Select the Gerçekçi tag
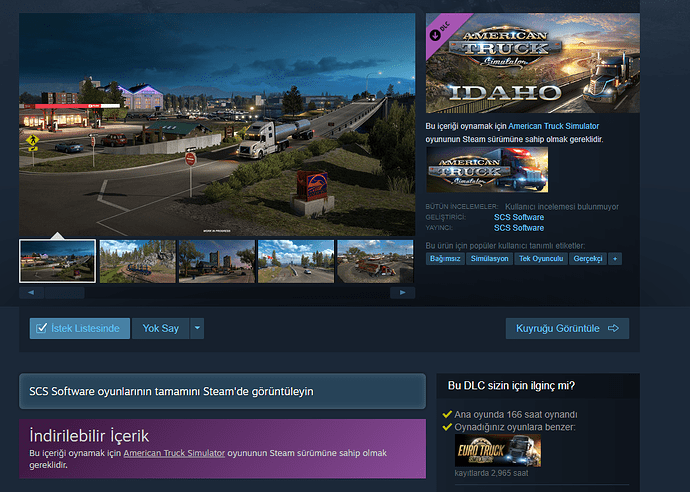This screenshot has height=492, width=690. point(587,259)
